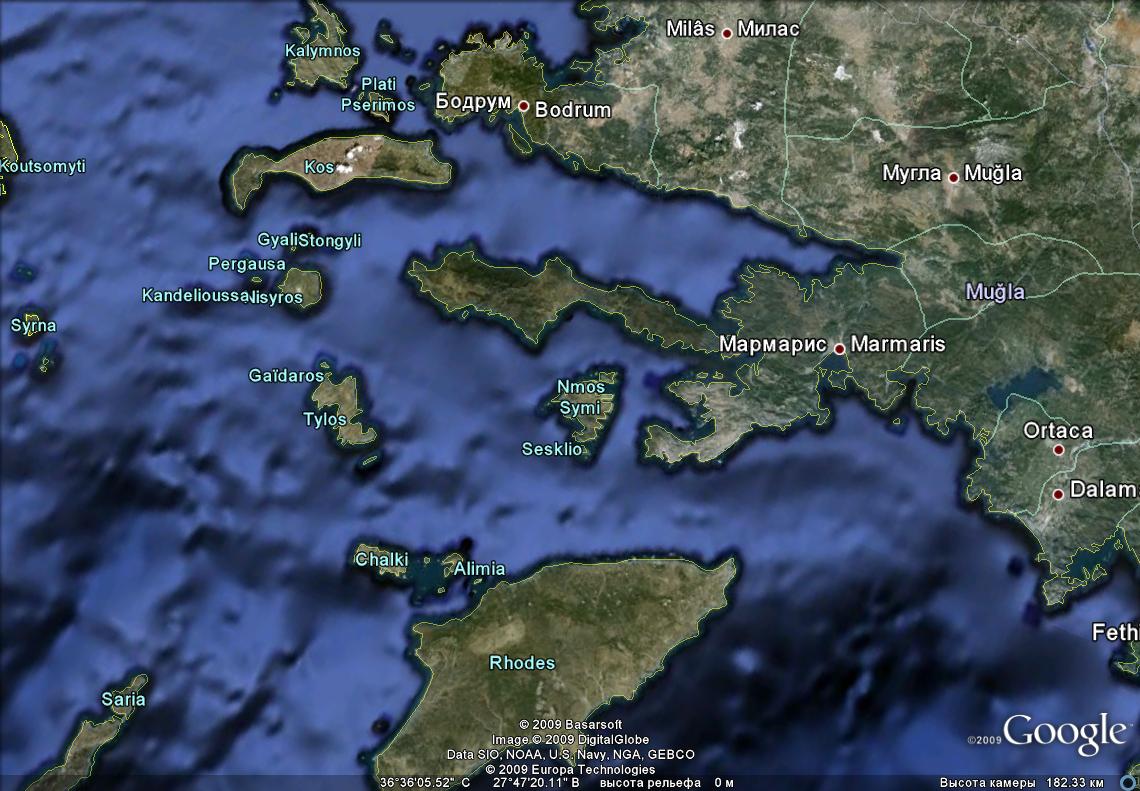
Task: Click the Ortaca city marker dot
Action: [x=1058, y=451]
